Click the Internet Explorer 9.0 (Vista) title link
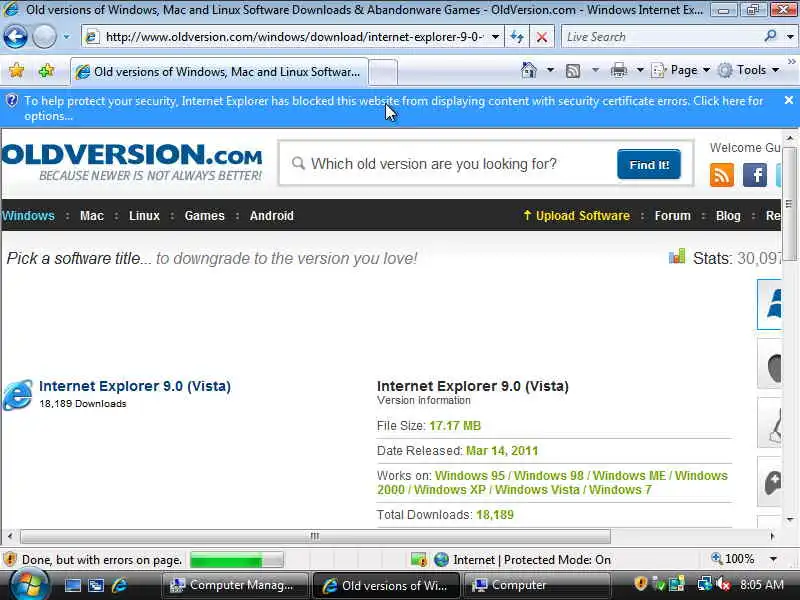 point(135,386)
